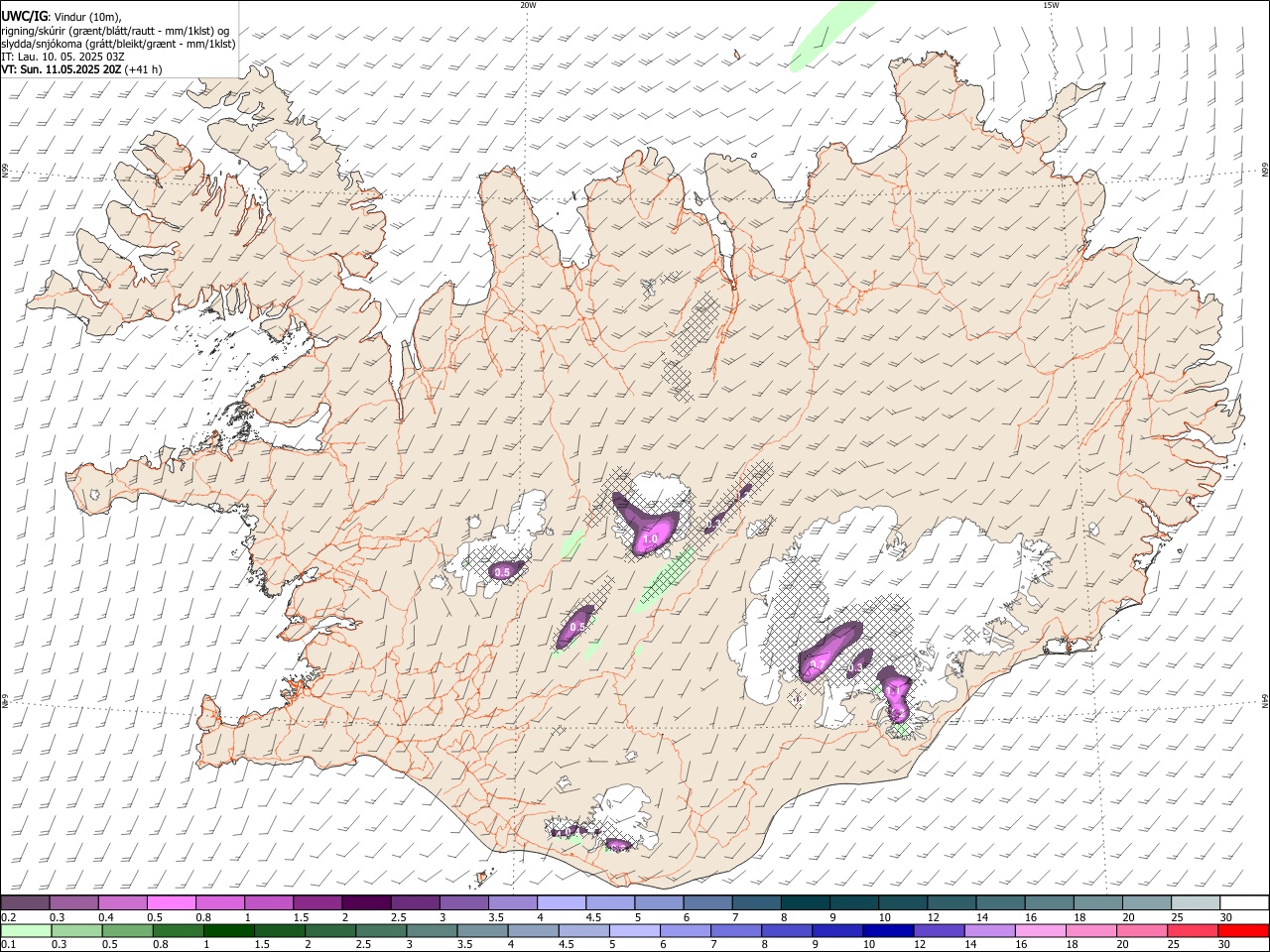
Task: Pick the pale grey 25 mm snow legend swatch
Action: 1196,903
